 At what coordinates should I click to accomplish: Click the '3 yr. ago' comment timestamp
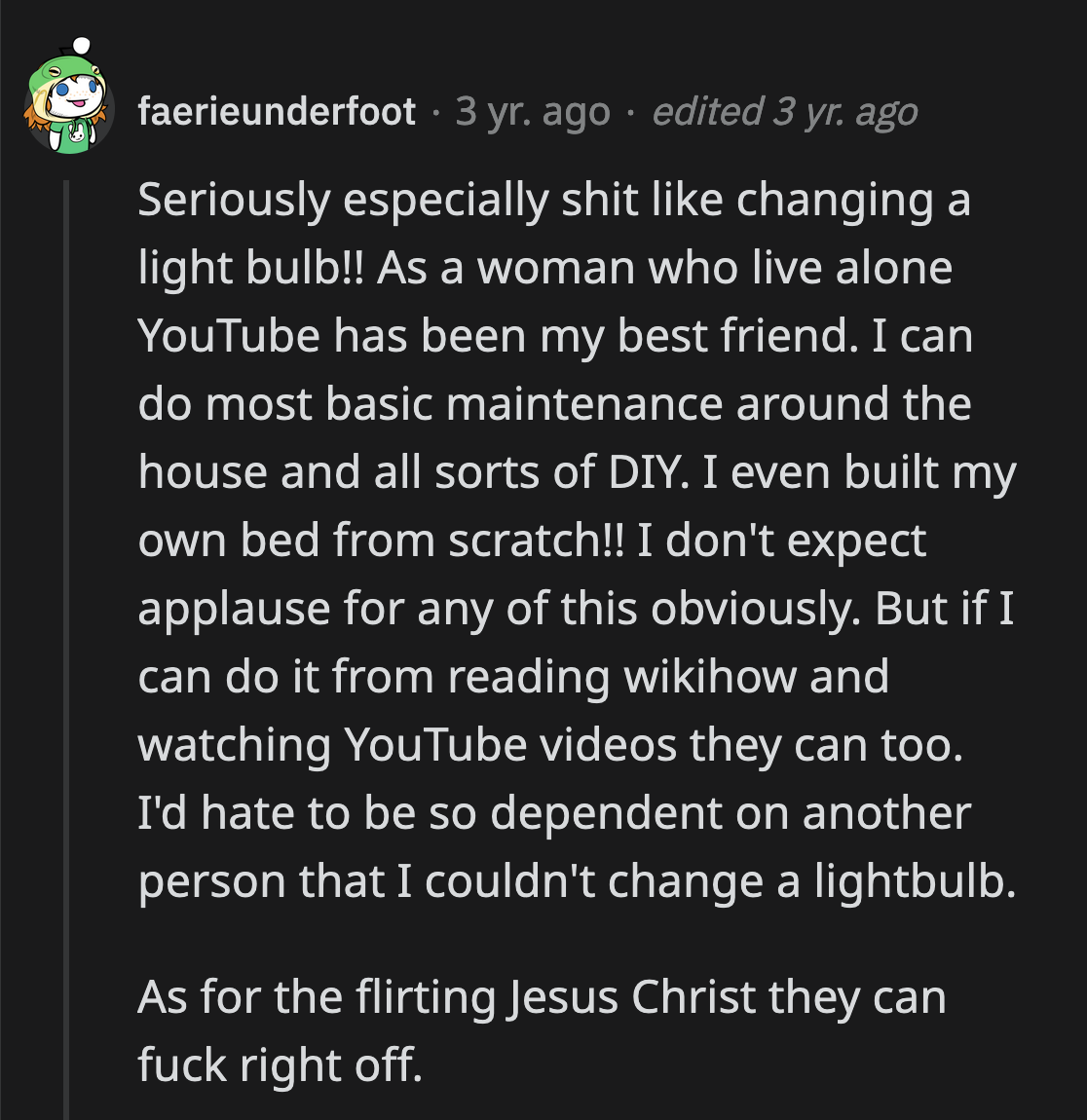click(532, 112)
